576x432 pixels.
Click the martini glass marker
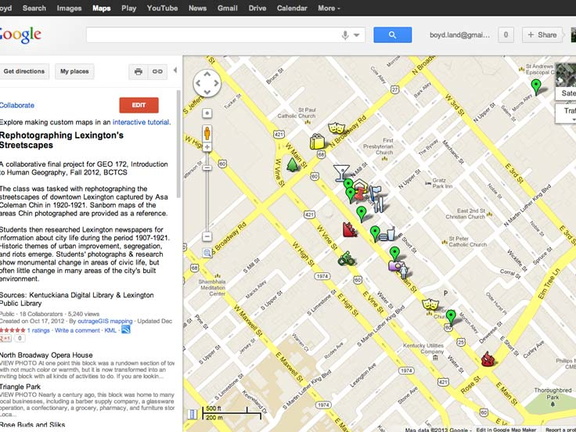(341, 173)
